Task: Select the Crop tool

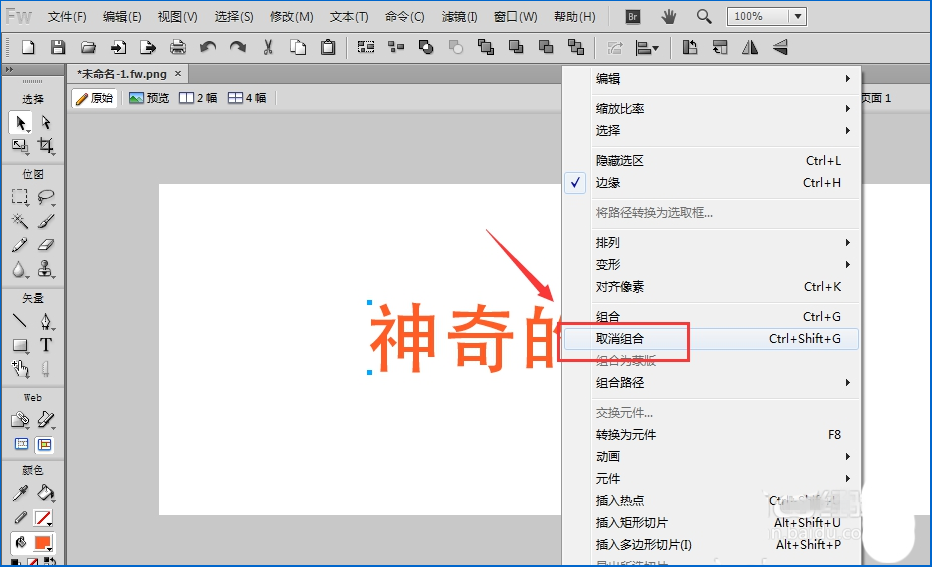Action: (46, 146)
